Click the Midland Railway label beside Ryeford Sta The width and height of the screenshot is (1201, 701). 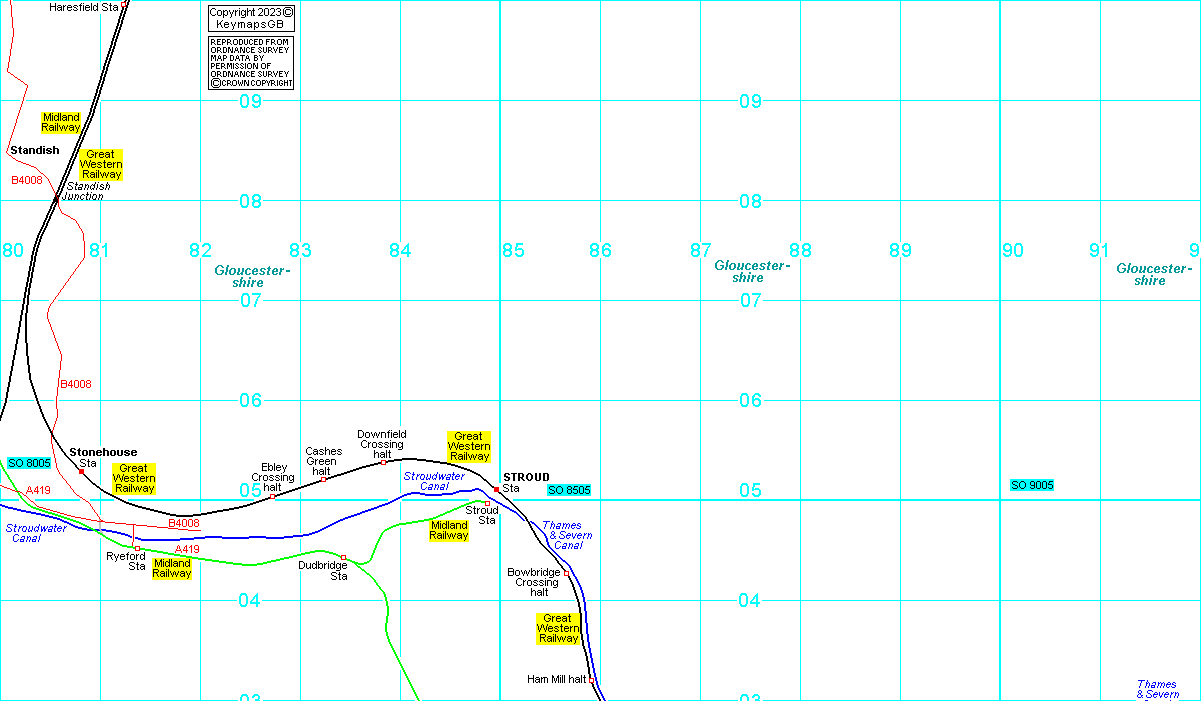tap(172, 569)
